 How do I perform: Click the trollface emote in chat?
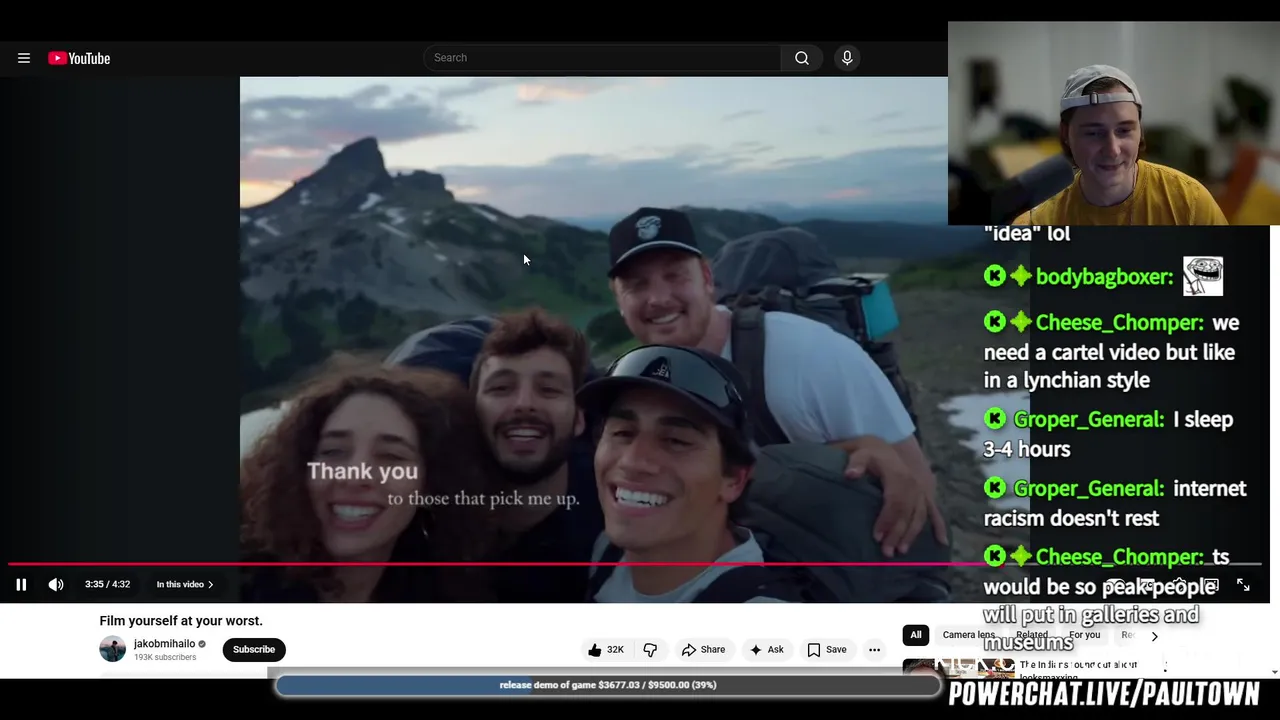[x=1203, y=276]
